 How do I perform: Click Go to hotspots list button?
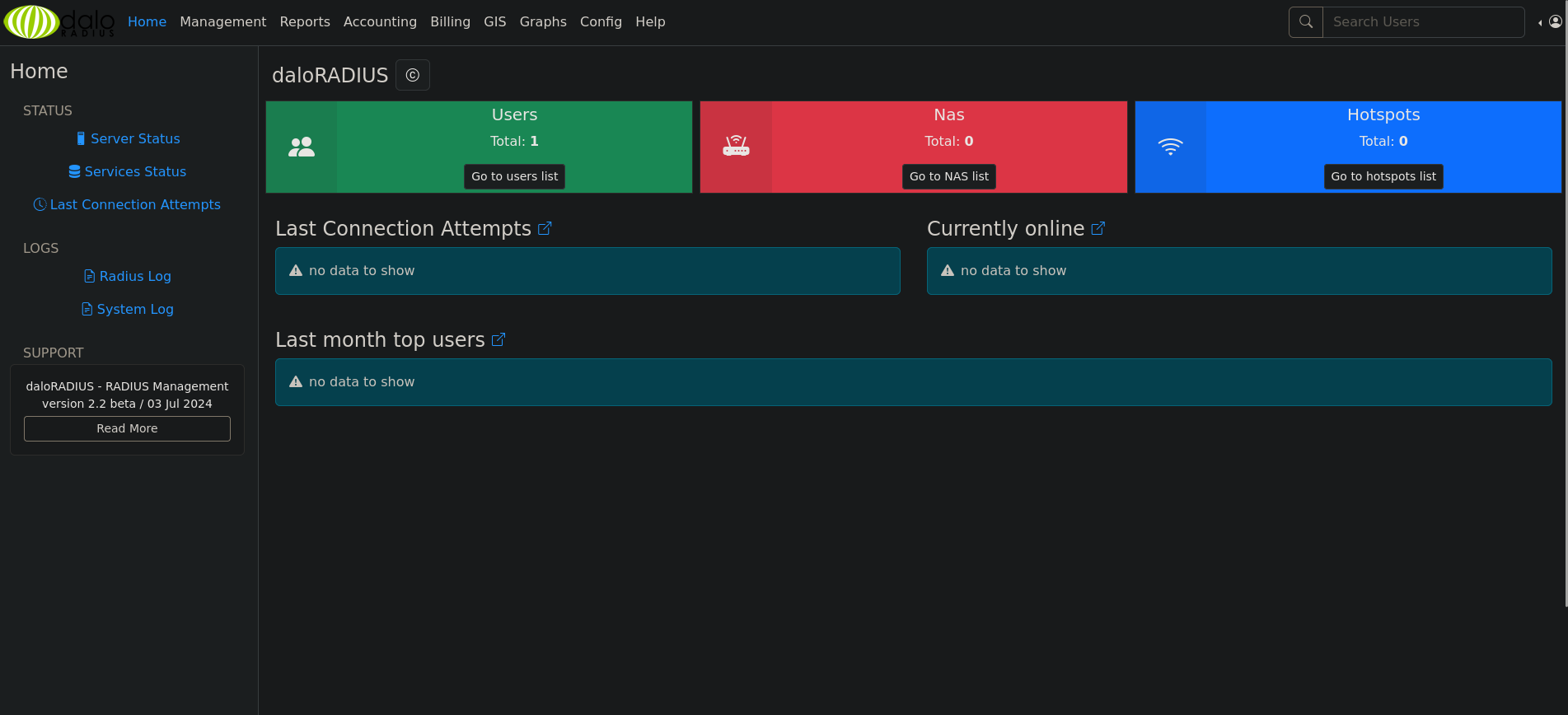[x=1383, y=176]
